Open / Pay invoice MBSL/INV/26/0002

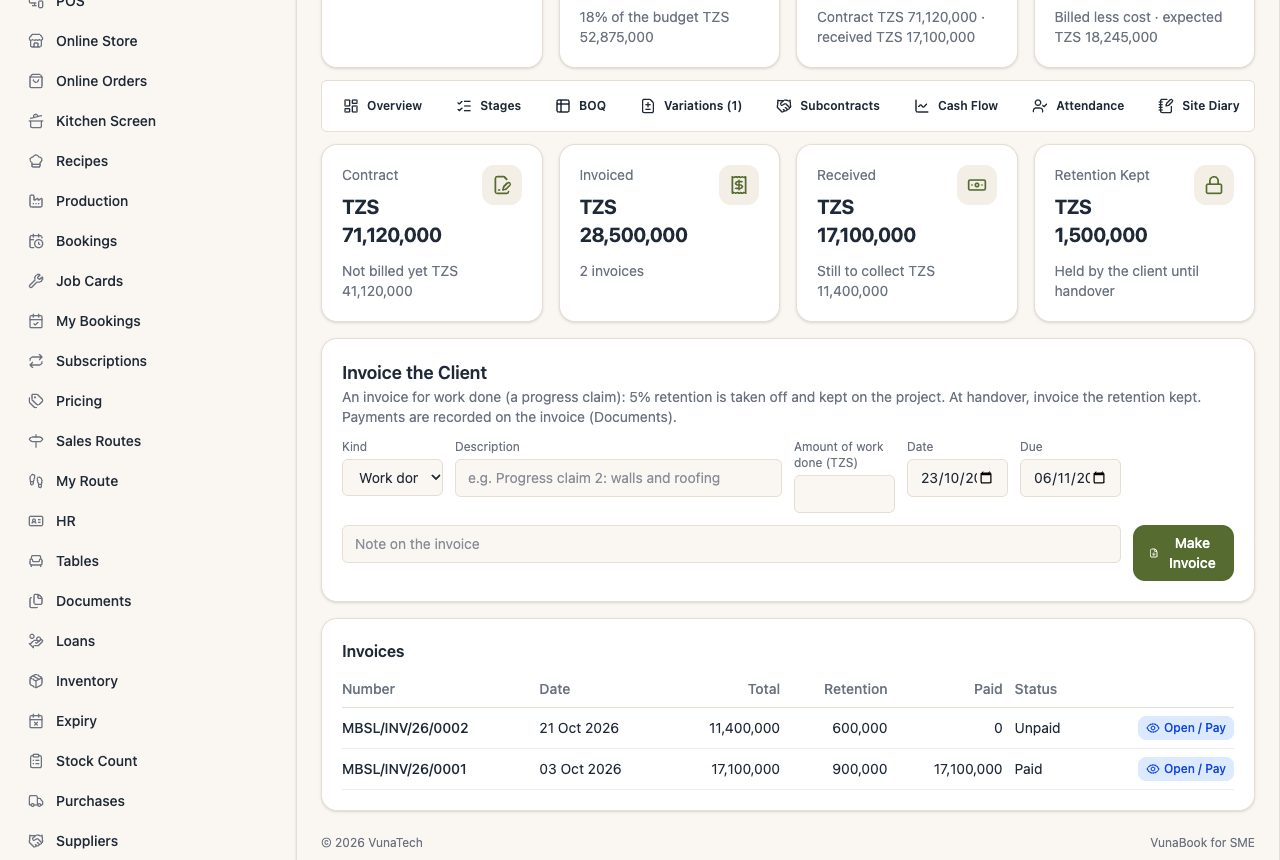click(1186, 728)
